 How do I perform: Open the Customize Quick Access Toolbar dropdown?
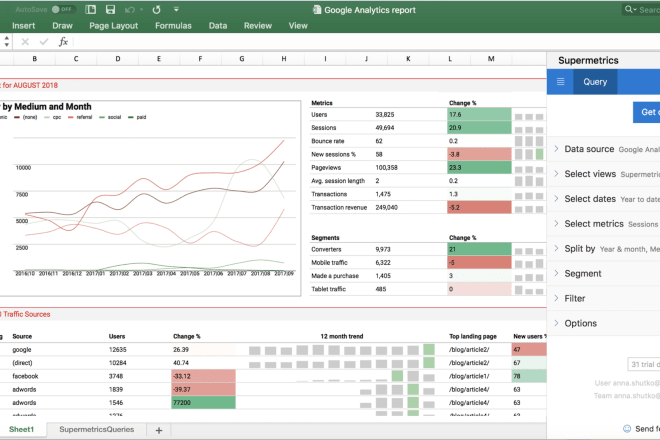click(176, 9)
